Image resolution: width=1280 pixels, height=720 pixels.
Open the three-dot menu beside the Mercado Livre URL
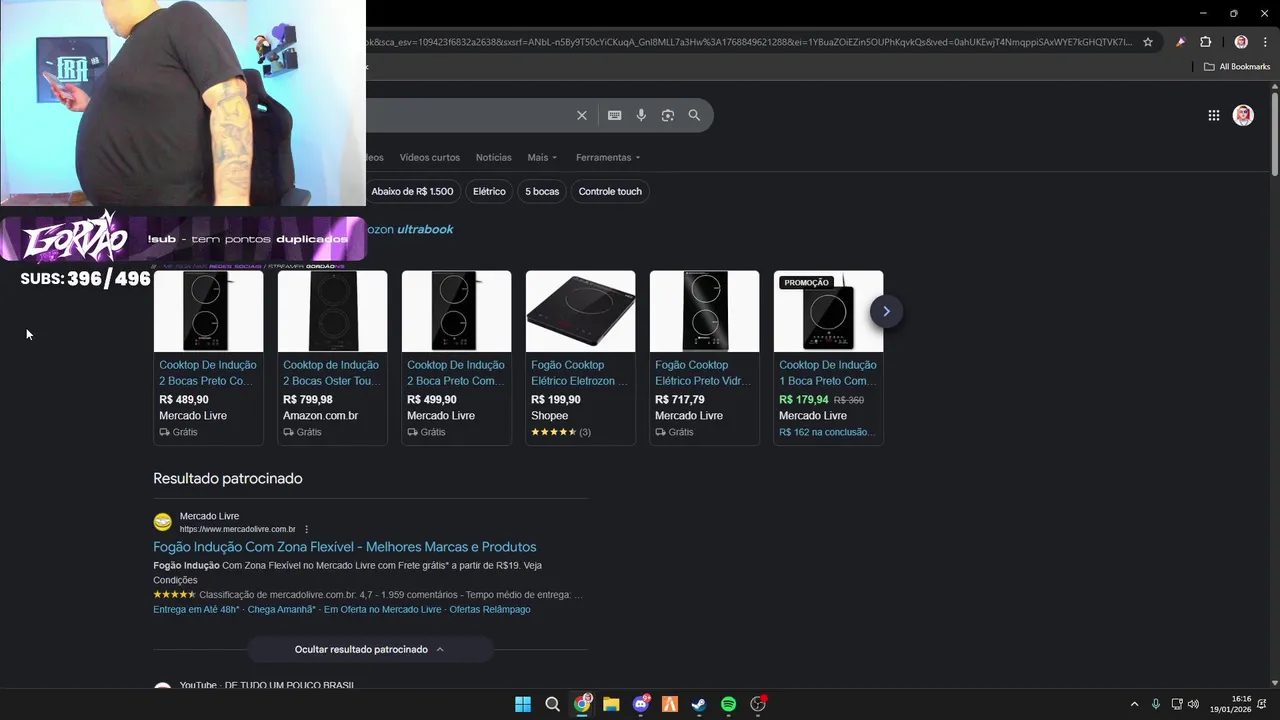[x=307, y=529]
